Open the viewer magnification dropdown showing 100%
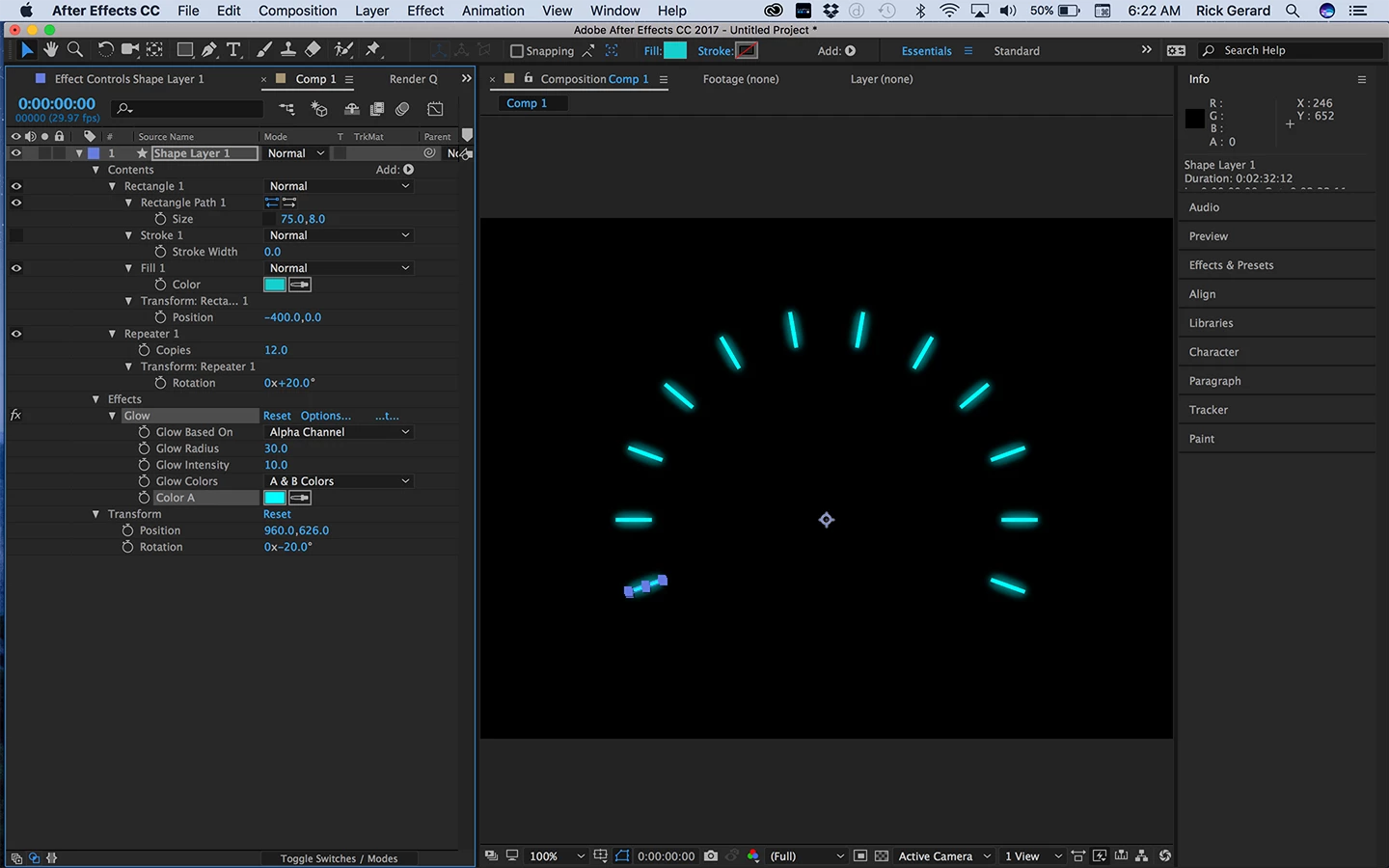 (557, 855)
